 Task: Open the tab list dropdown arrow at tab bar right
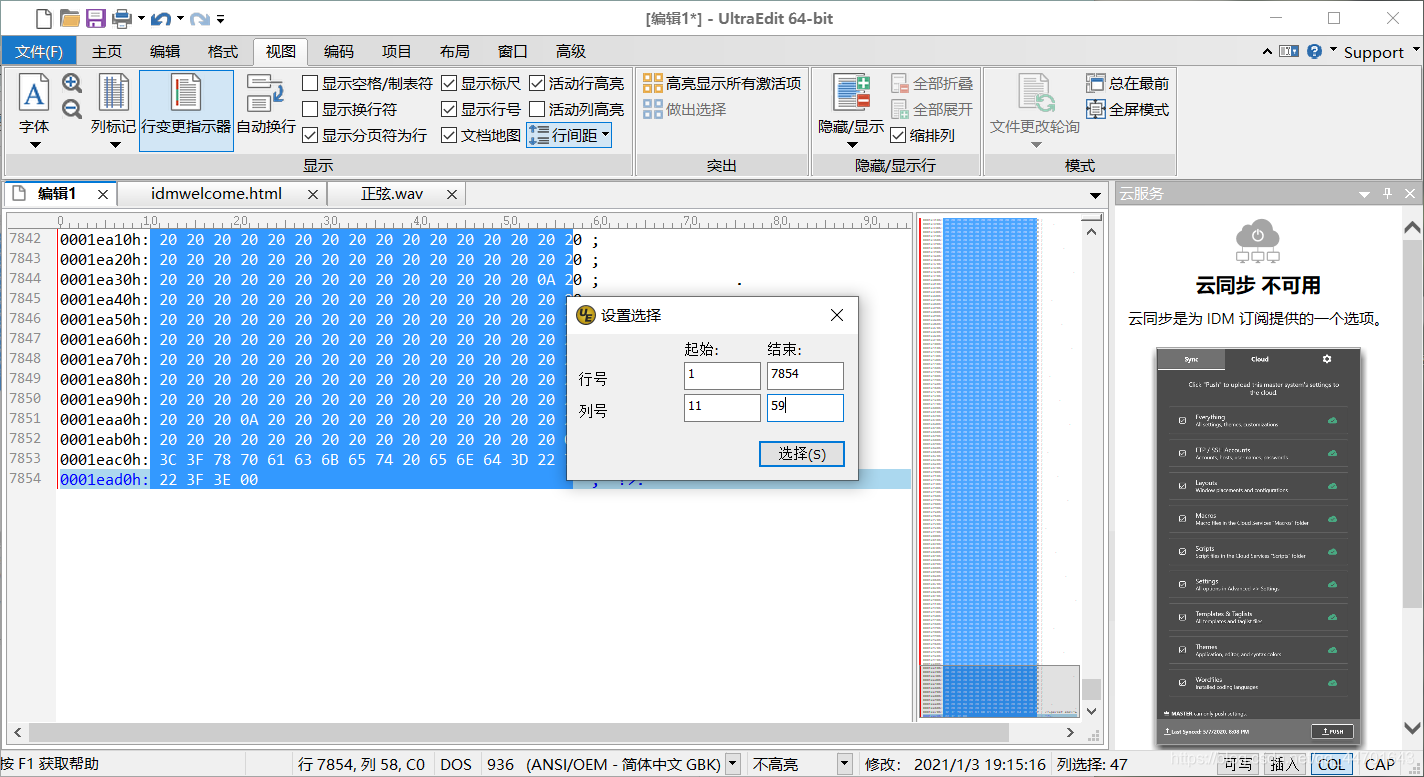click(1095, 195)
